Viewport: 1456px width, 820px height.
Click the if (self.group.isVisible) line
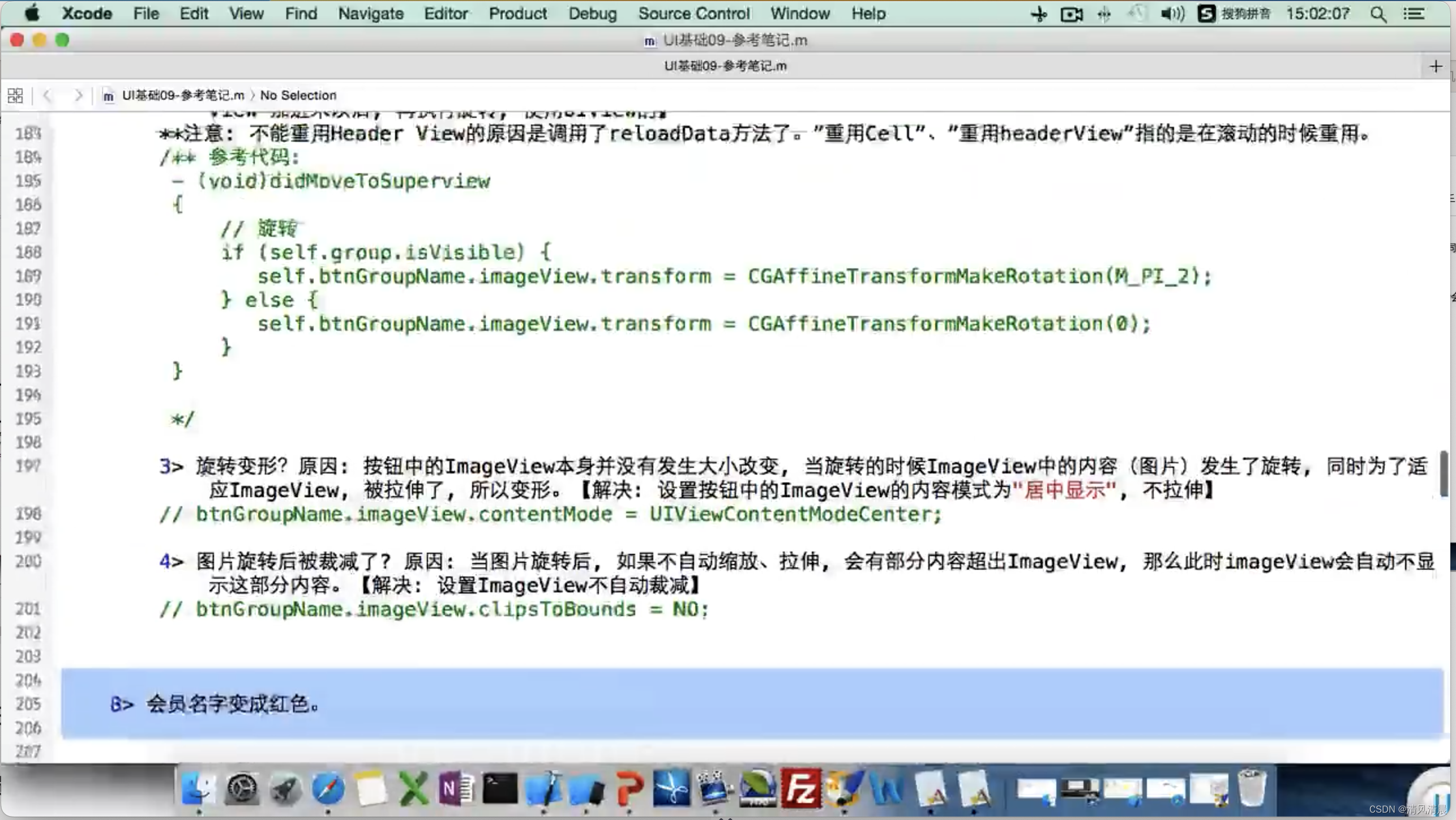pyautogui.click(x=386, y=253)
